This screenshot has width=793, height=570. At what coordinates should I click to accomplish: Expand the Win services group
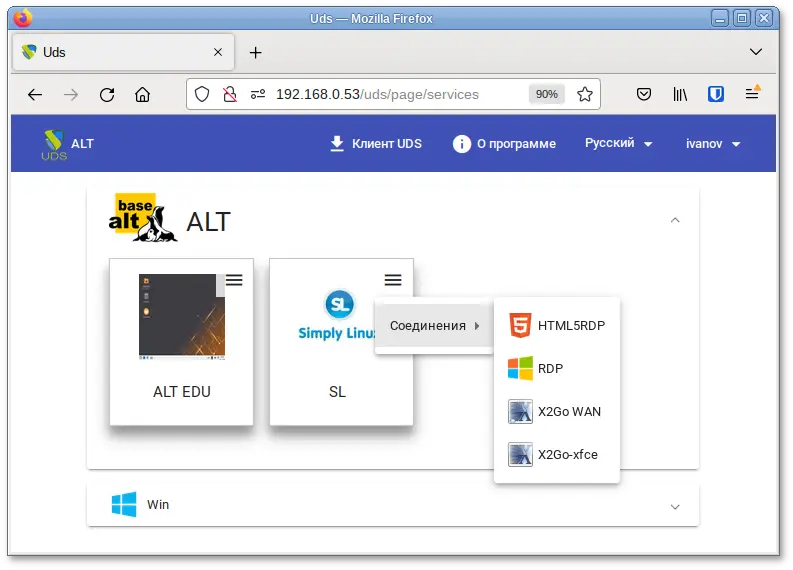[675, 506]
